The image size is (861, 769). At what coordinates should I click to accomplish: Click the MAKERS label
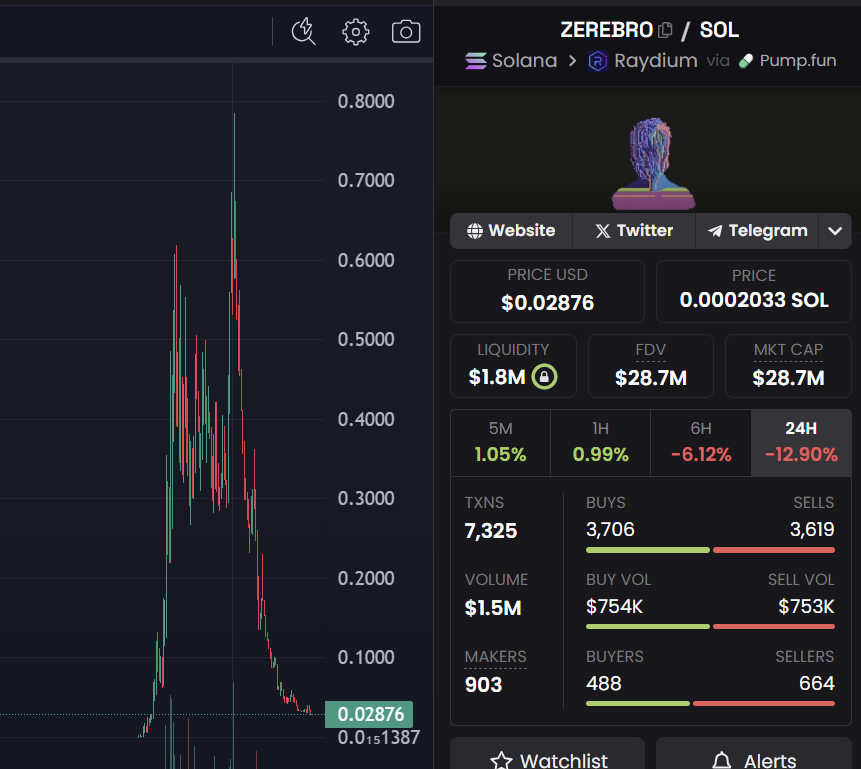click(x=495, y=656)
